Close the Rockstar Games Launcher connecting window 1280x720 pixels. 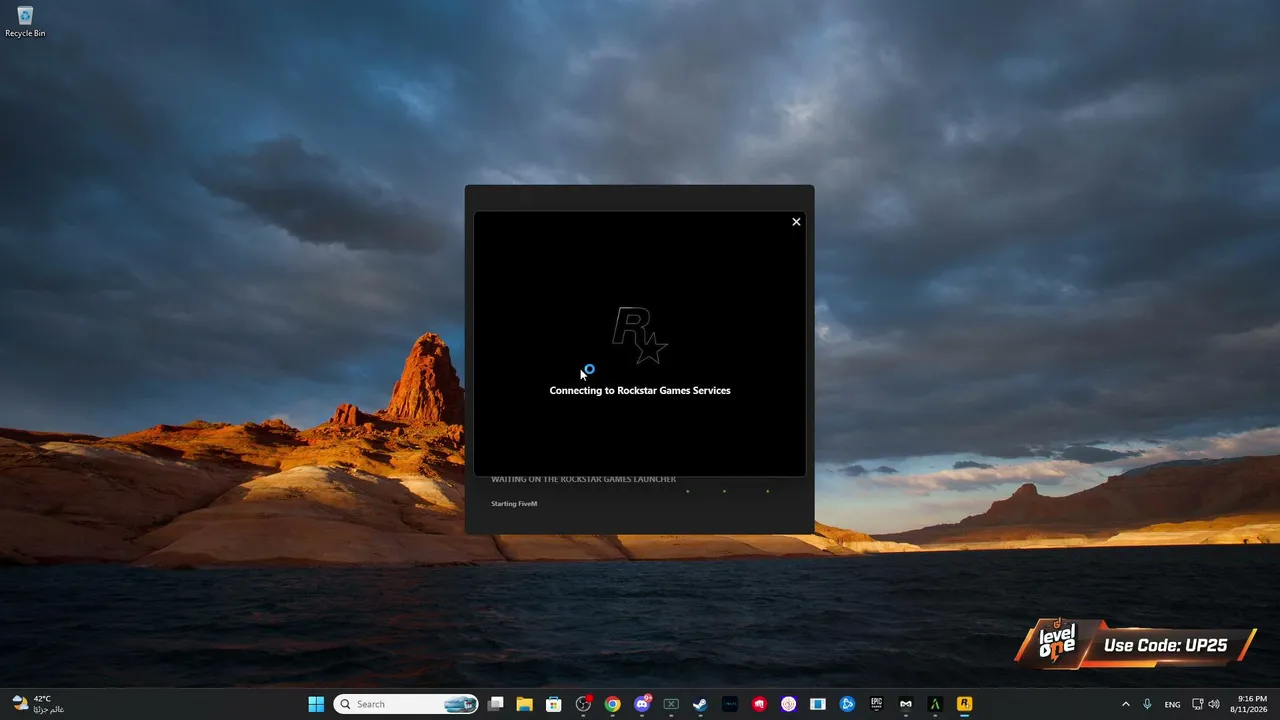tap(796, 222)
